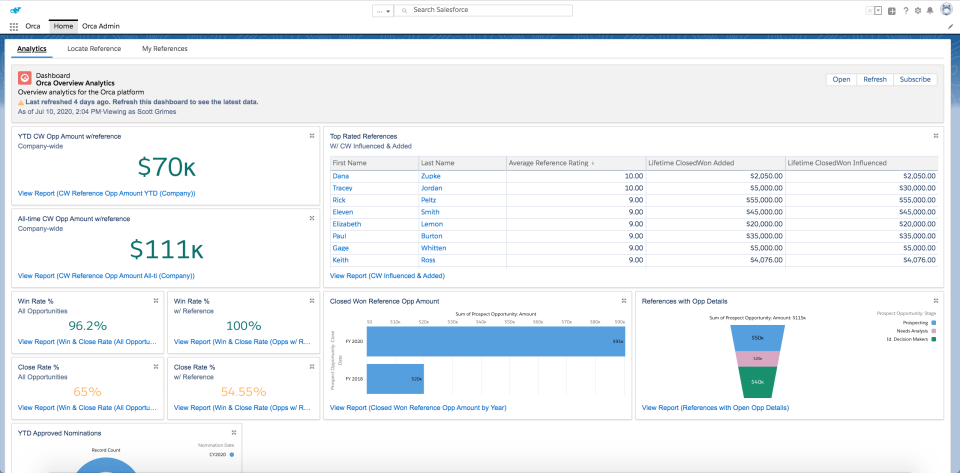Expand the All-time CW Opp Amount widget
Screen dimensions: 960x473
coord(312,218)
